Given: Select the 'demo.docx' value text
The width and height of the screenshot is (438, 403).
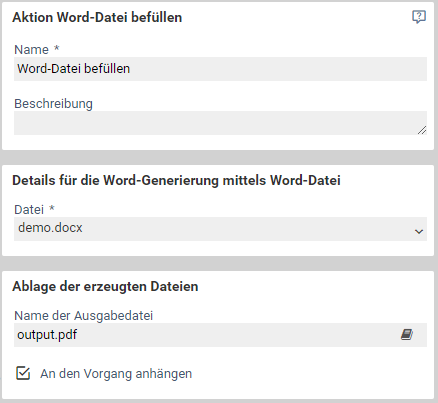Looking at the screenshot, I should [50, 228].
